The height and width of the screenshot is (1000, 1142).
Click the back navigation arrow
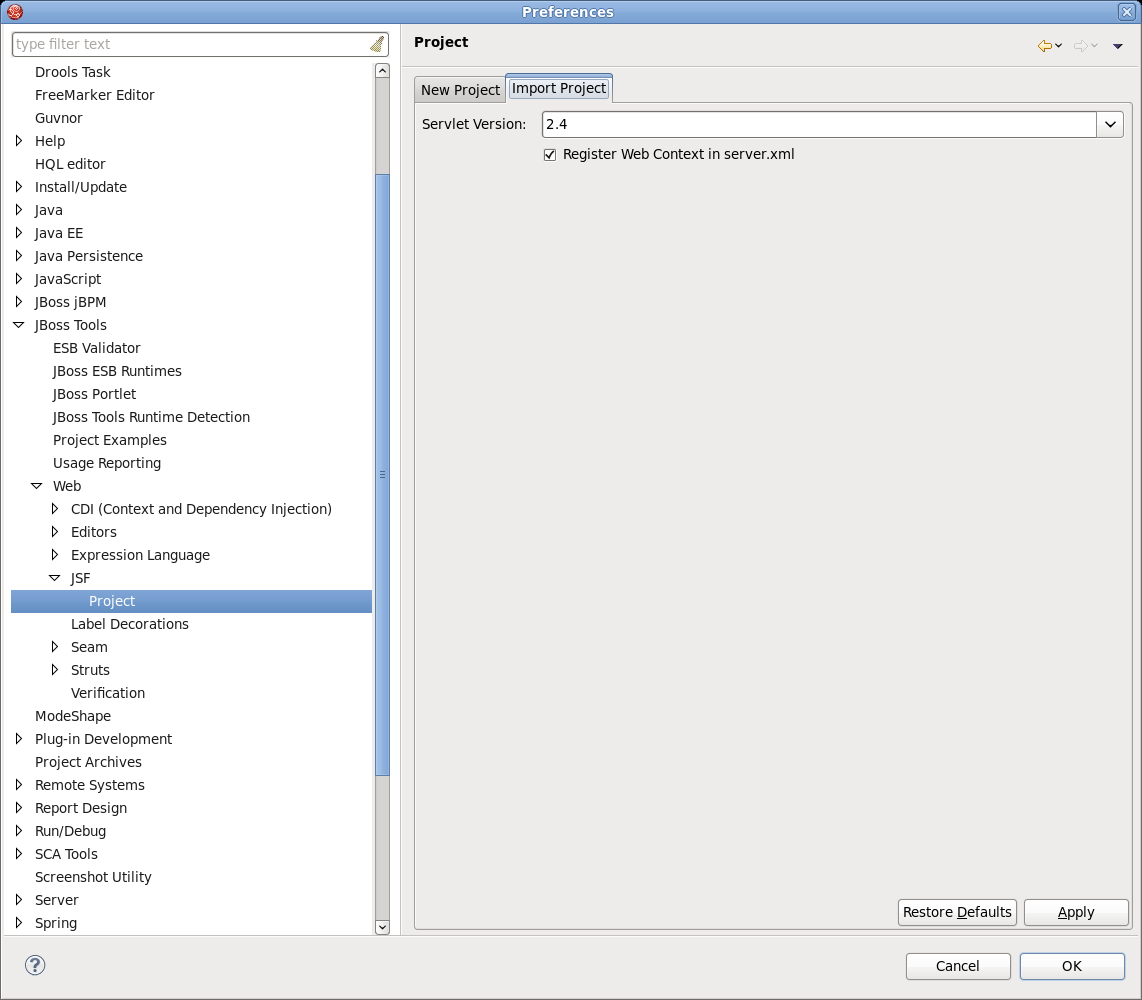(x=1046, y=46)
